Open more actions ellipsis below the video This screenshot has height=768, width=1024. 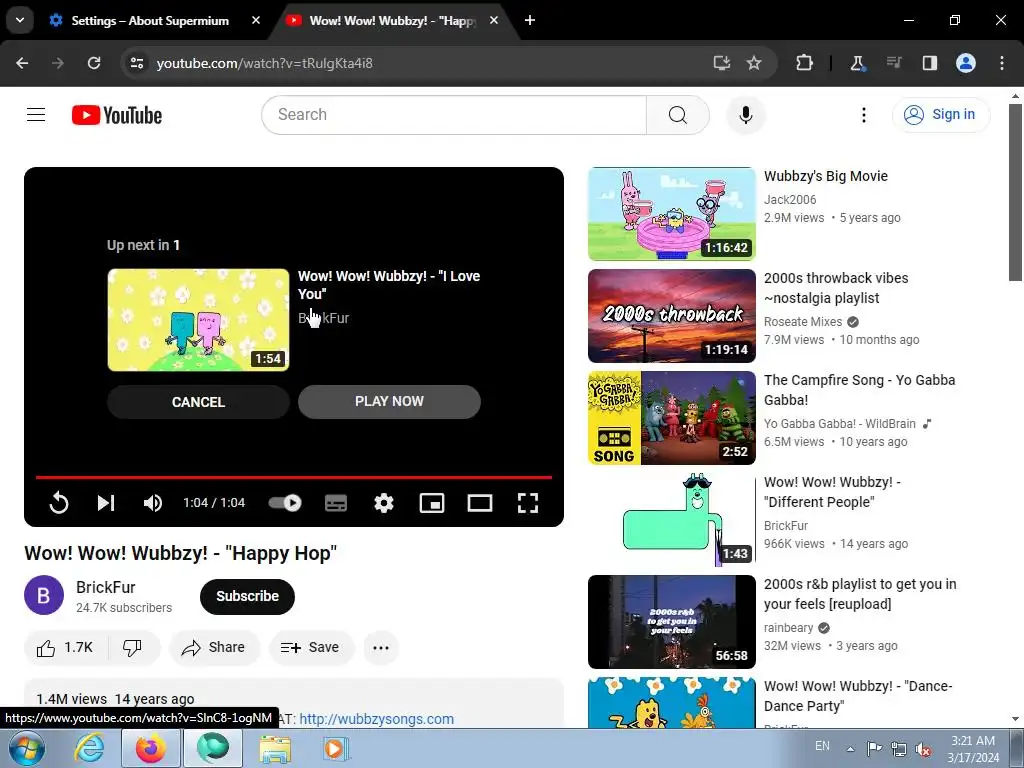[381, 647]
